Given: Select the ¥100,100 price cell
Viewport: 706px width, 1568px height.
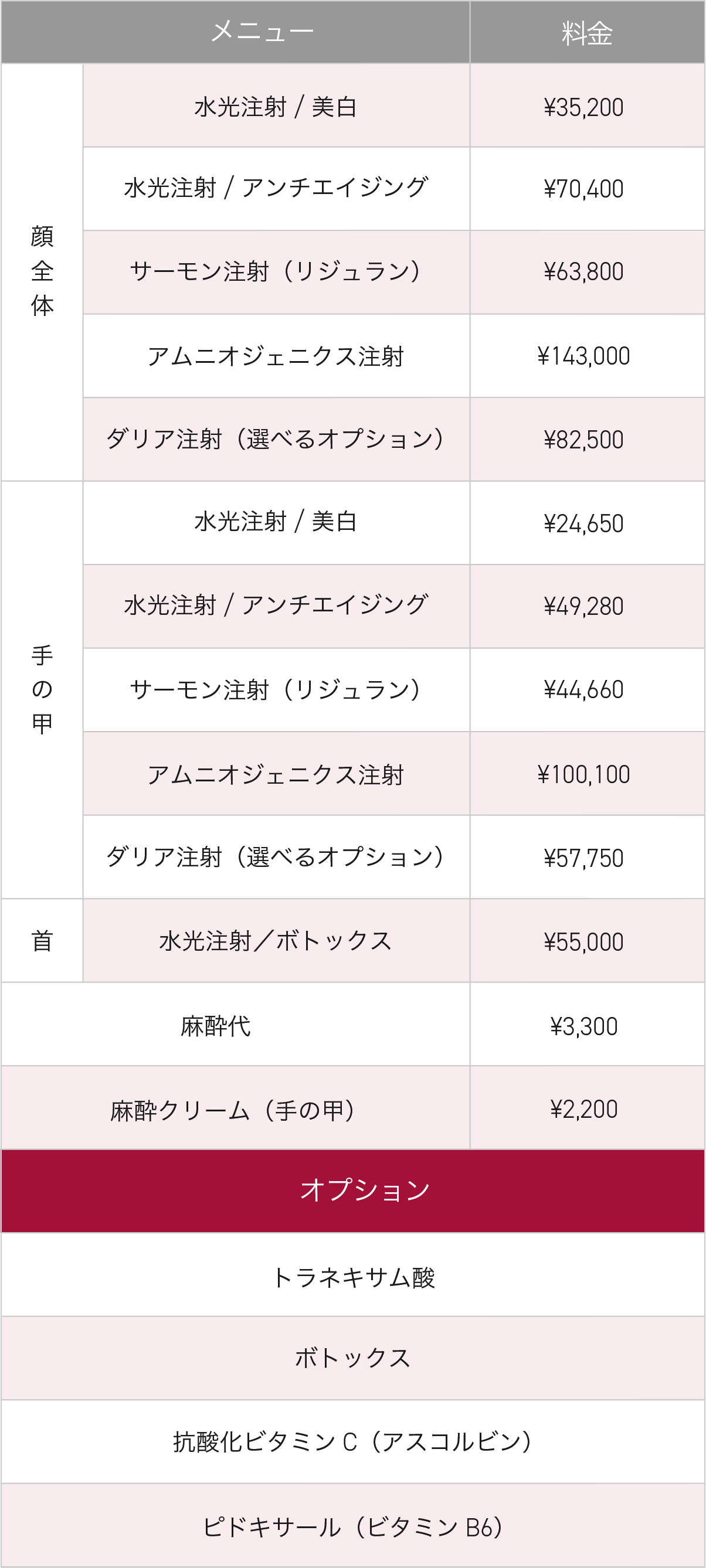Looking at the screenshot, I should tap(583, 774).
